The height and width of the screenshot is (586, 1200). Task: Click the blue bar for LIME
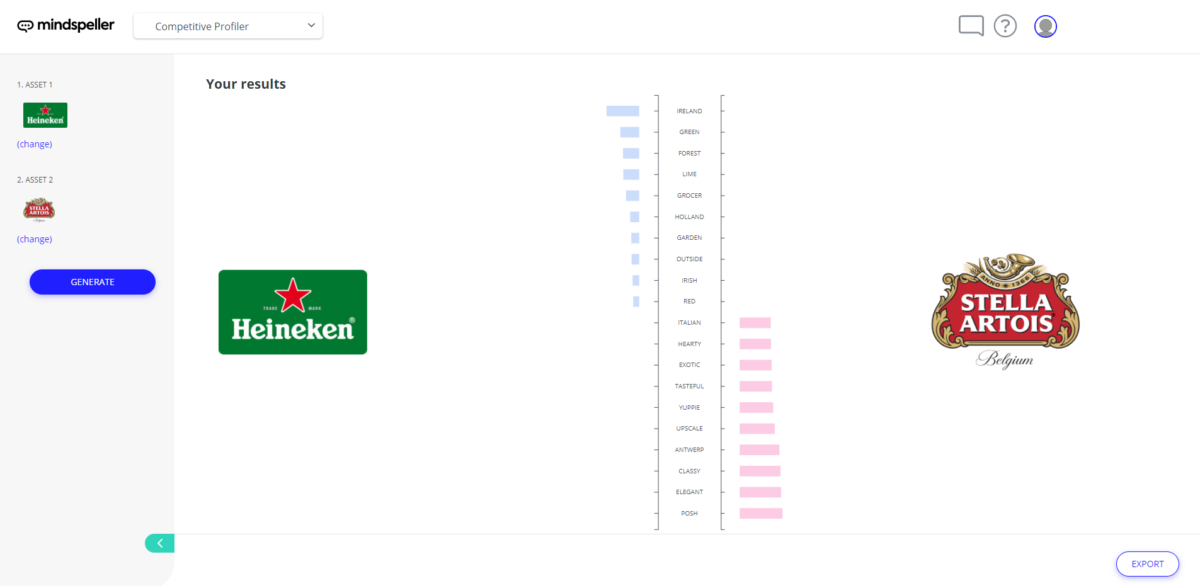click(631, 174)
